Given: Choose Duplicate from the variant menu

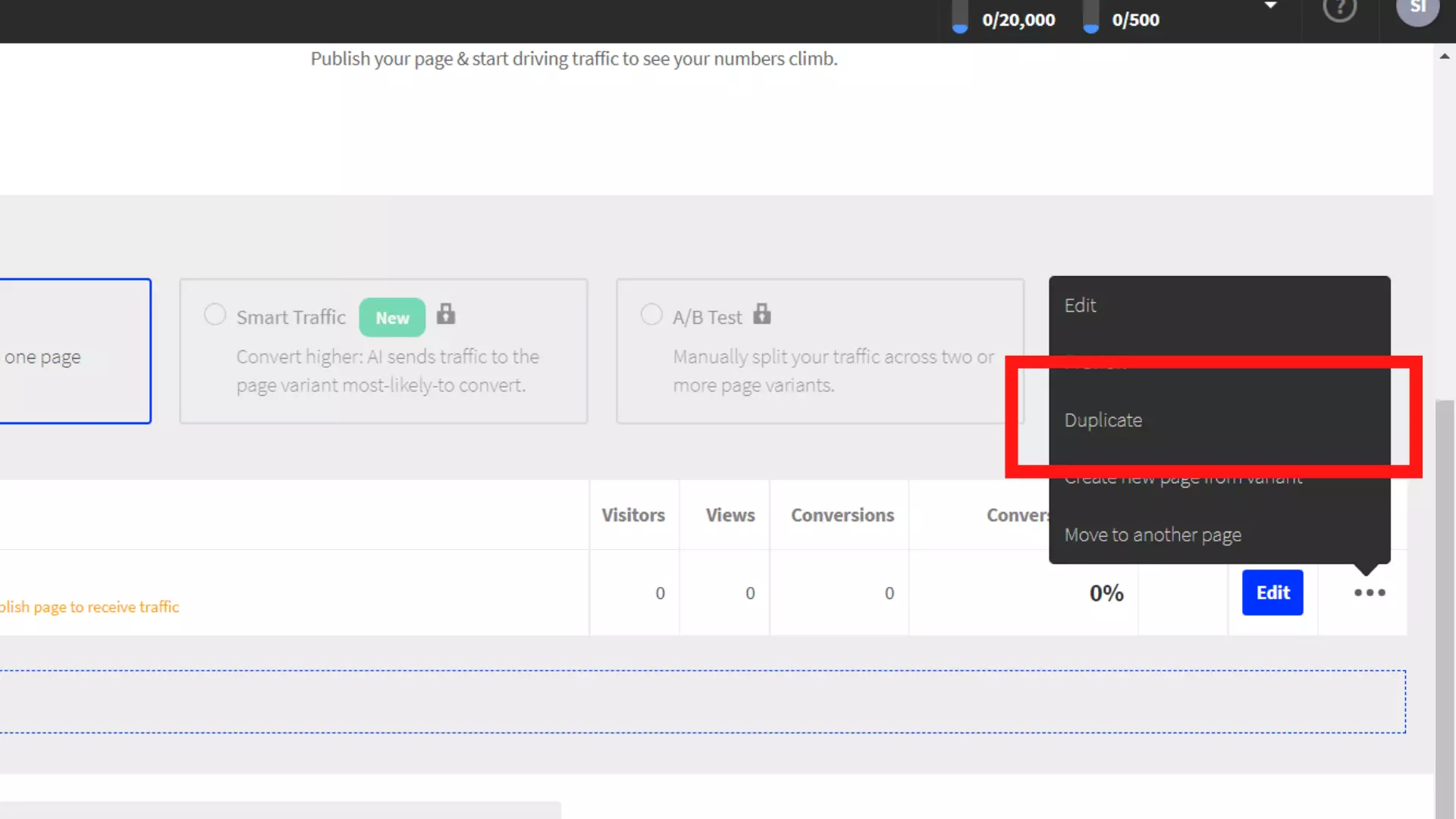Looking at the screenshot, I should (x=1103, y=419).
